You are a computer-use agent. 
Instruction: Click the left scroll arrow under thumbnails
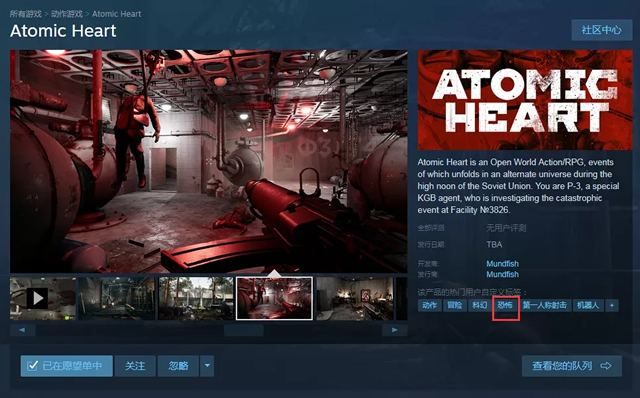[x=22, y=330]
